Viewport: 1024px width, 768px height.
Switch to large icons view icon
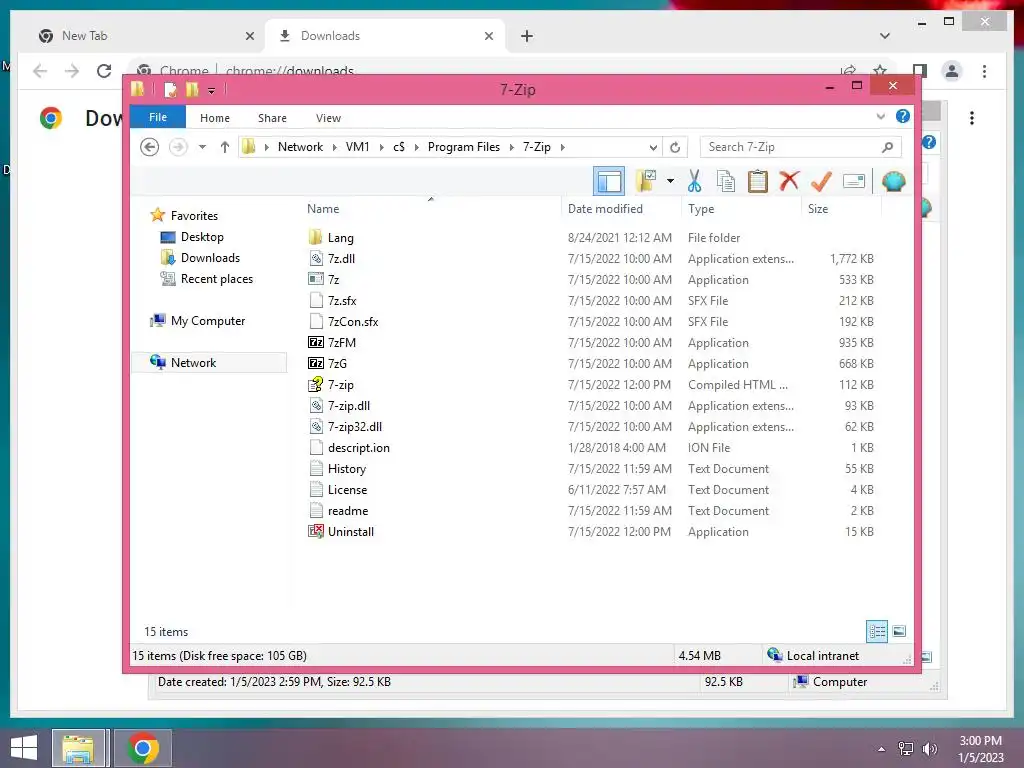[899, 631]
